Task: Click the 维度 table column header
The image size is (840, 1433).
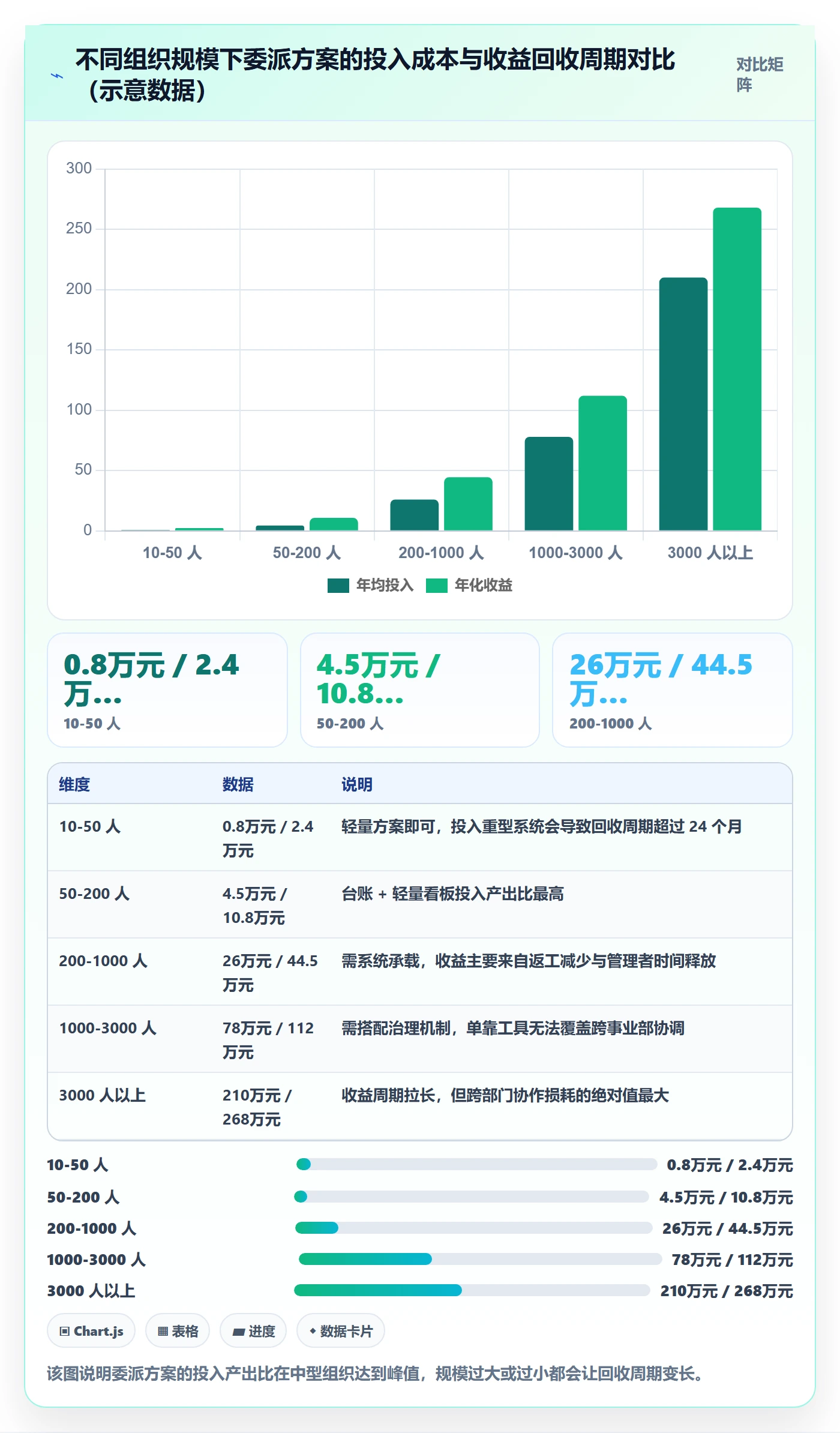Action: pos(74,784)
